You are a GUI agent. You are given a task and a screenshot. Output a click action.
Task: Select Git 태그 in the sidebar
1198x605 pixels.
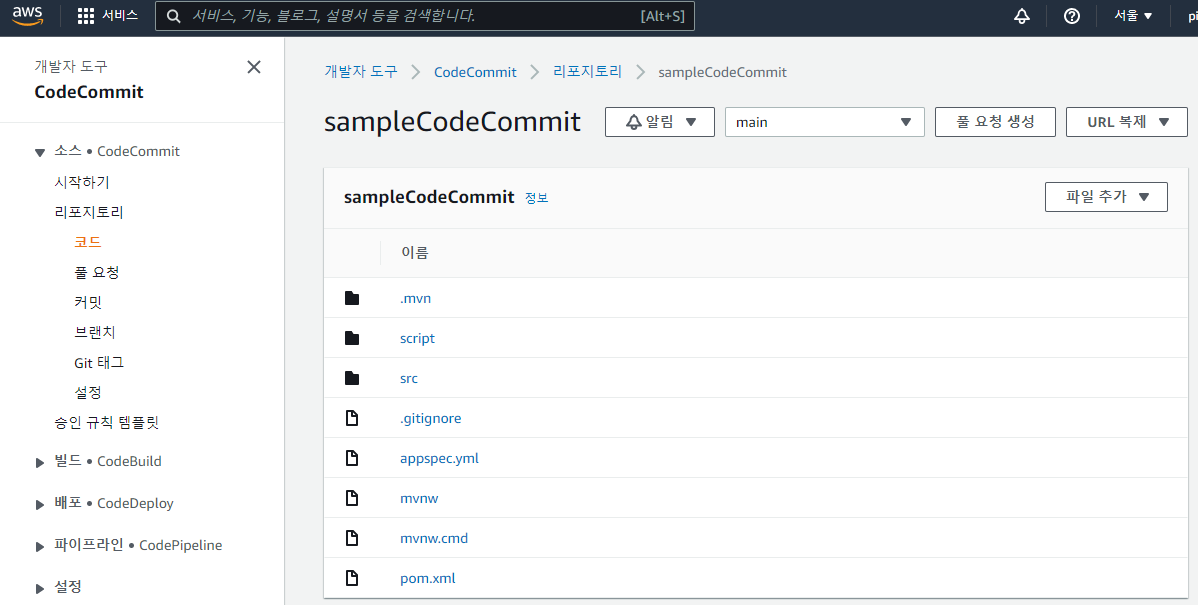tap(99, 362)
